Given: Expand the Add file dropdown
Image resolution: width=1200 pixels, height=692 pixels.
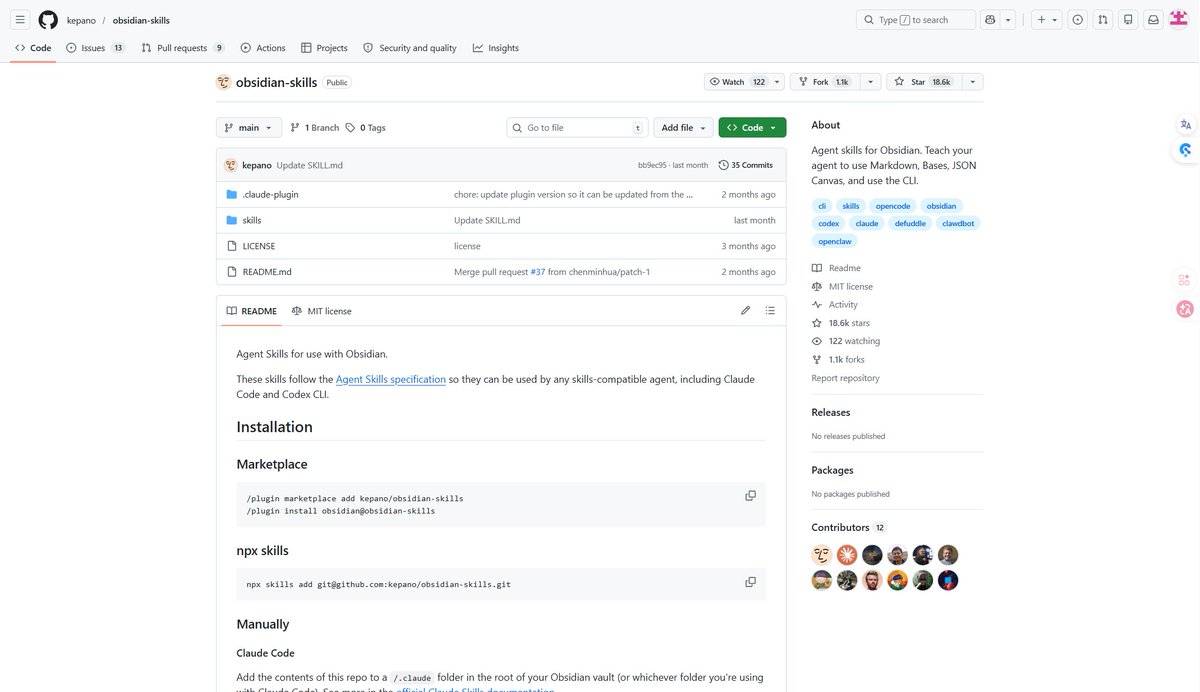Looking at the screenshot, I should [x=684, y=128].
